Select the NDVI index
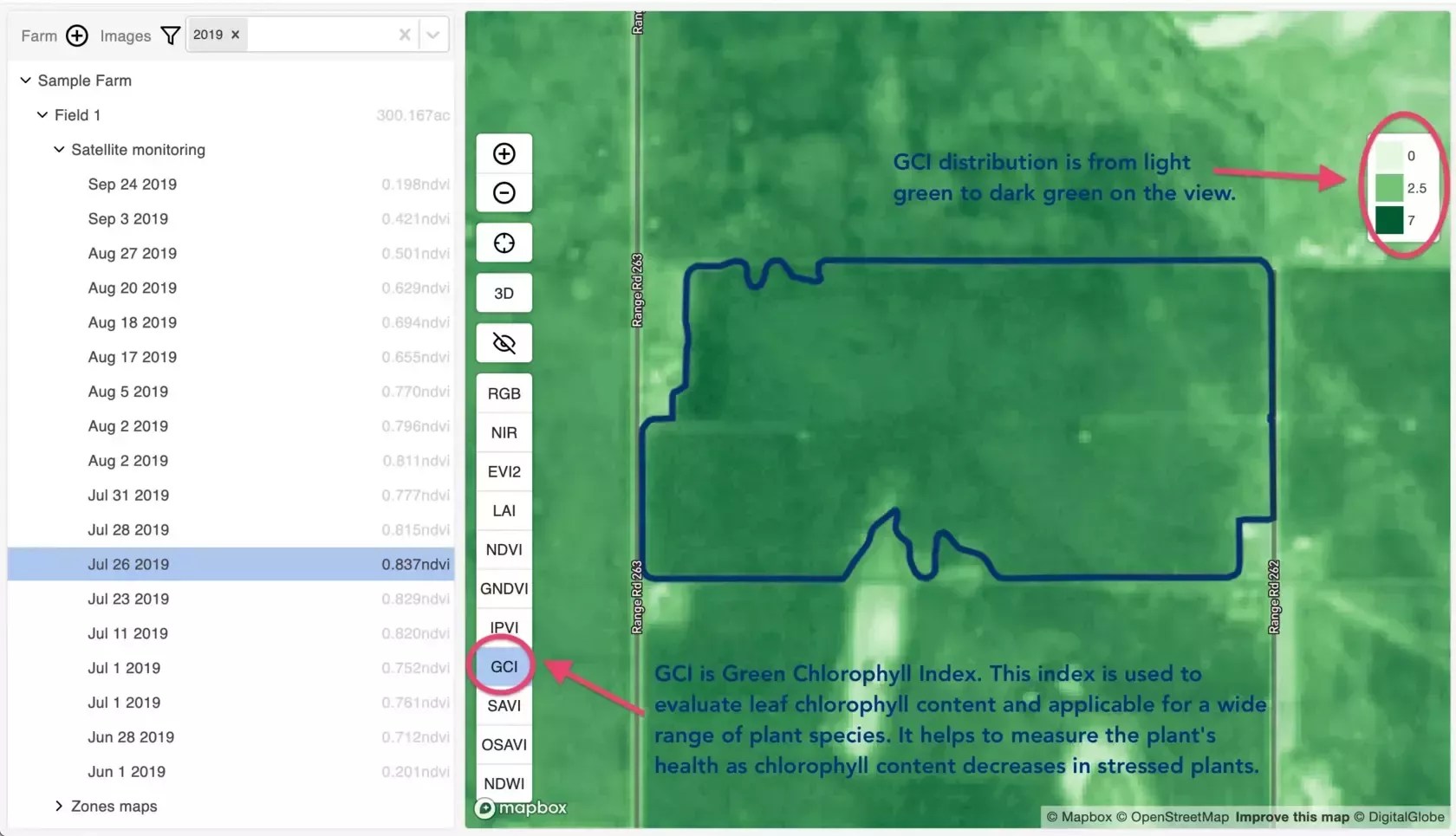The height and width of the screenshot is (836, 1456). click(x=504, y=549)
